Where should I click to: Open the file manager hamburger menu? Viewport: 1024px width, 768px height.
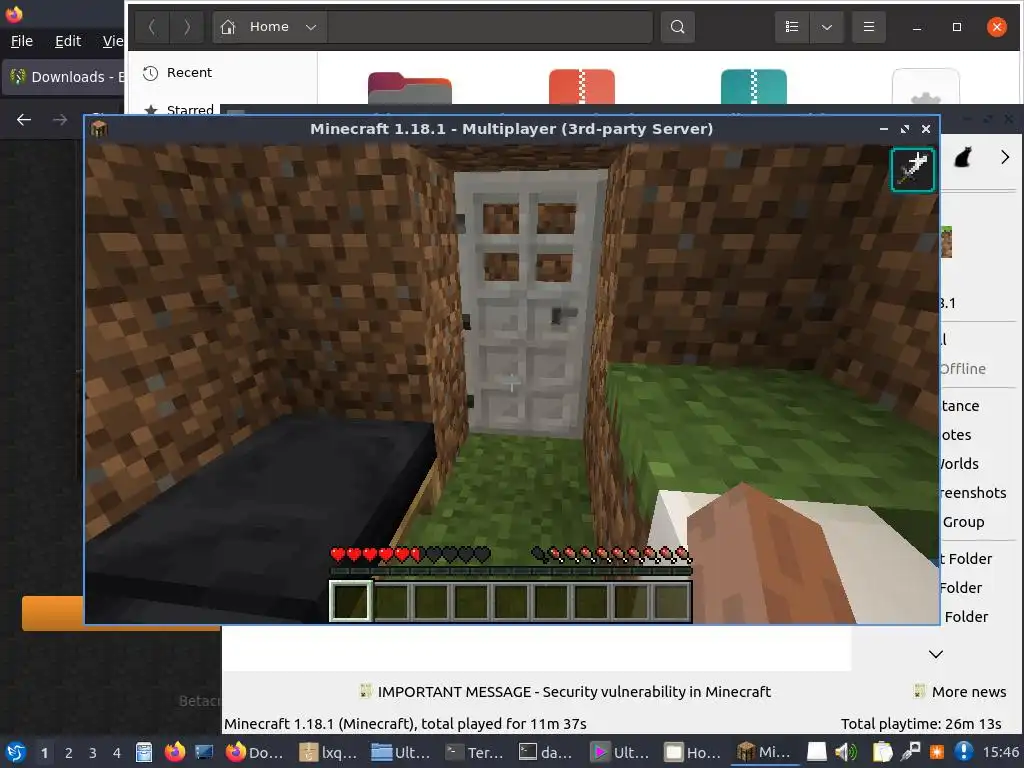(869, 27)
